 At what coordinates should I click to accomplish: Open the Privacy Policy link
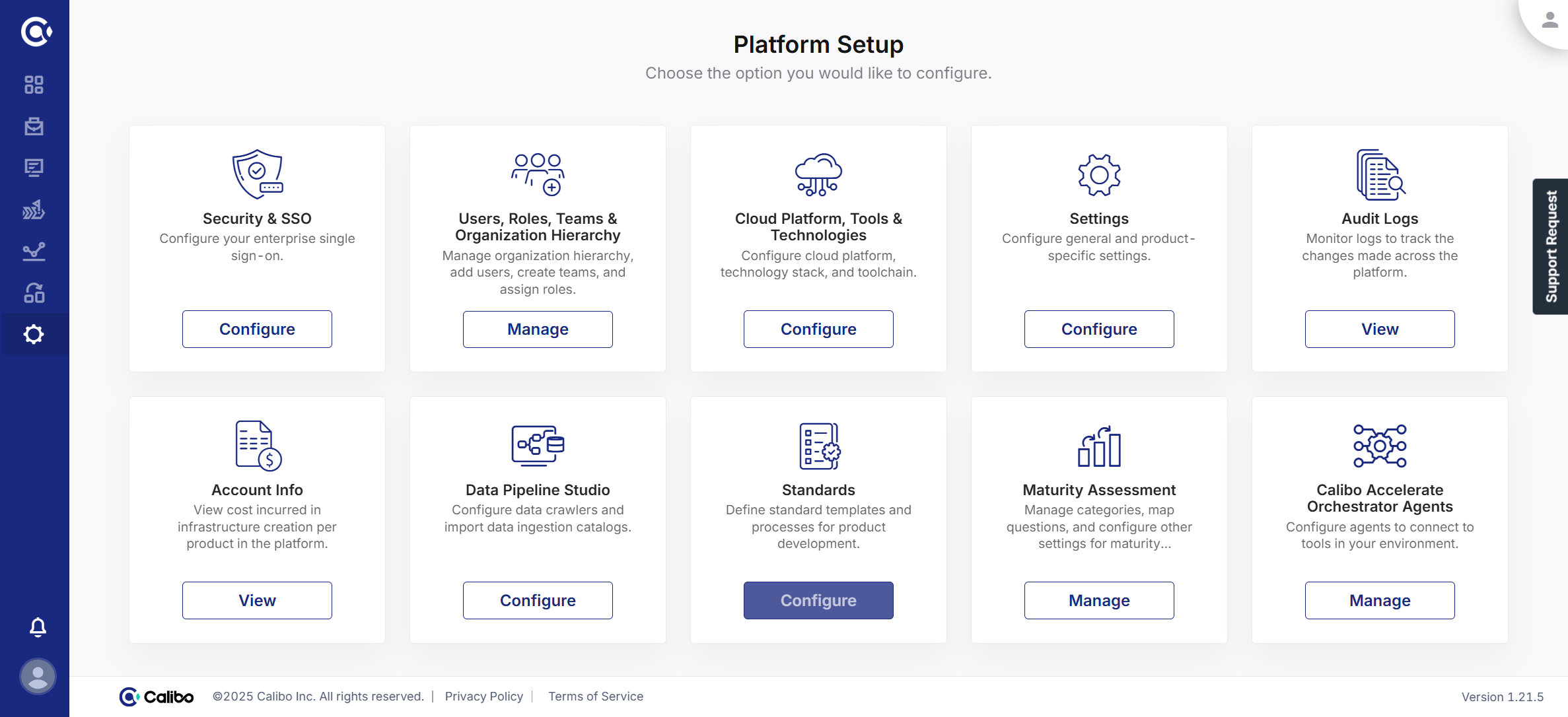483,697
